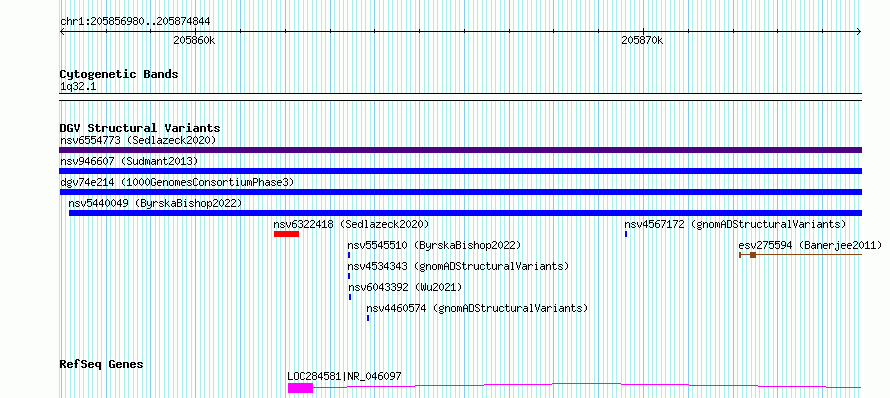Viewport: 890px width, 398px height.
Task: Click the 205870k ruler position label
Action: [642, 41]
